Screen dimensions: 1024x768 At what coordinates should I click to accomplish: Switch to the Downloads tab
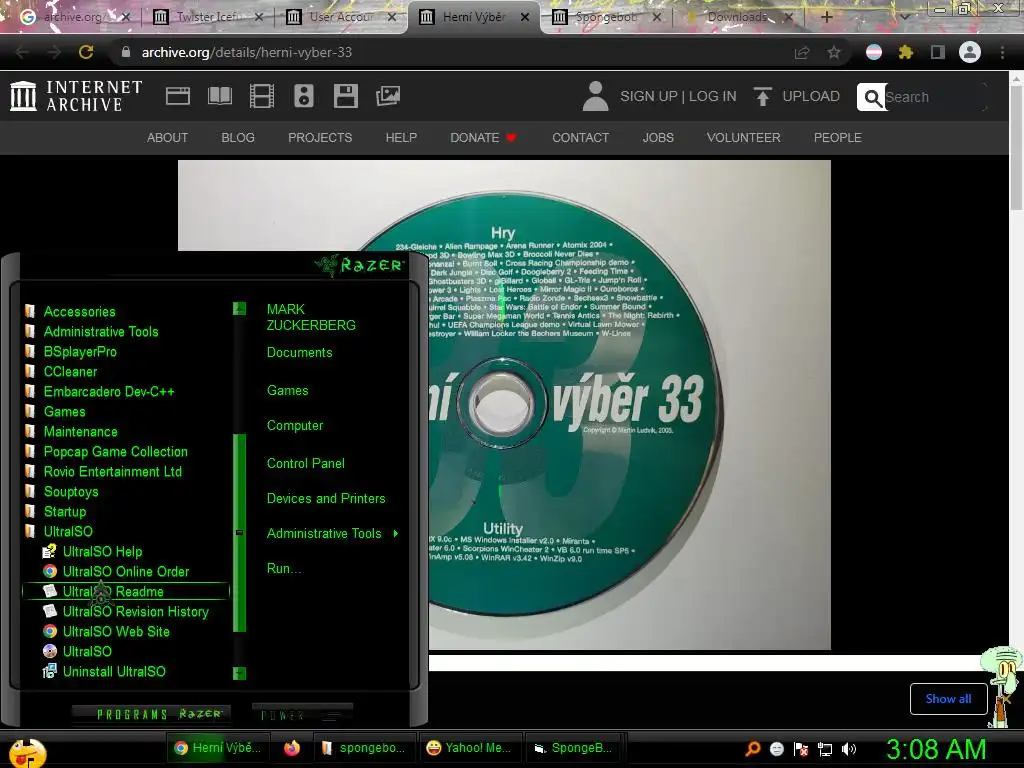point(739,17)
